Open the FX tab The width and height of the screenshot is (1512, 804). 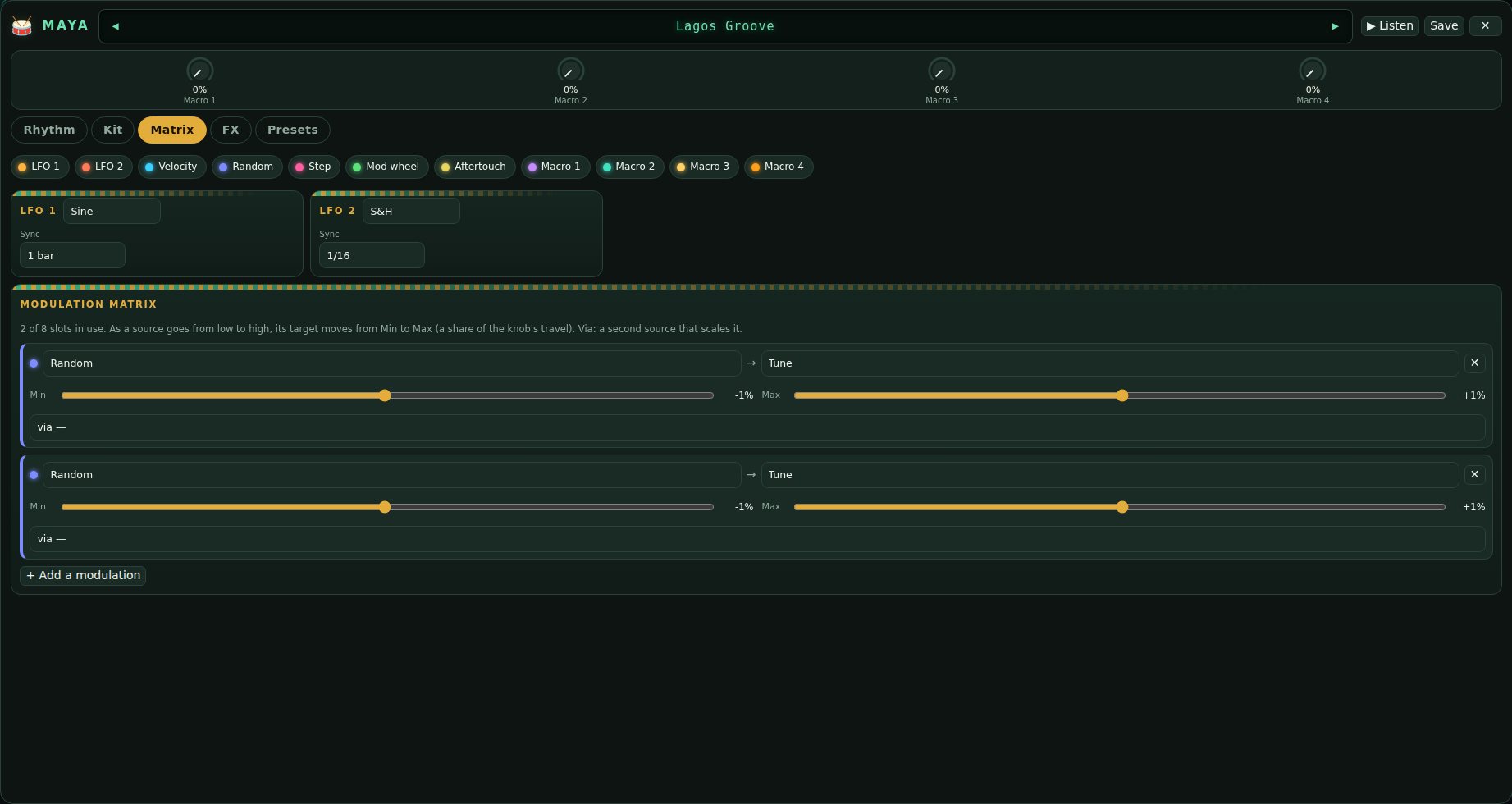click(x=231, y=130)
